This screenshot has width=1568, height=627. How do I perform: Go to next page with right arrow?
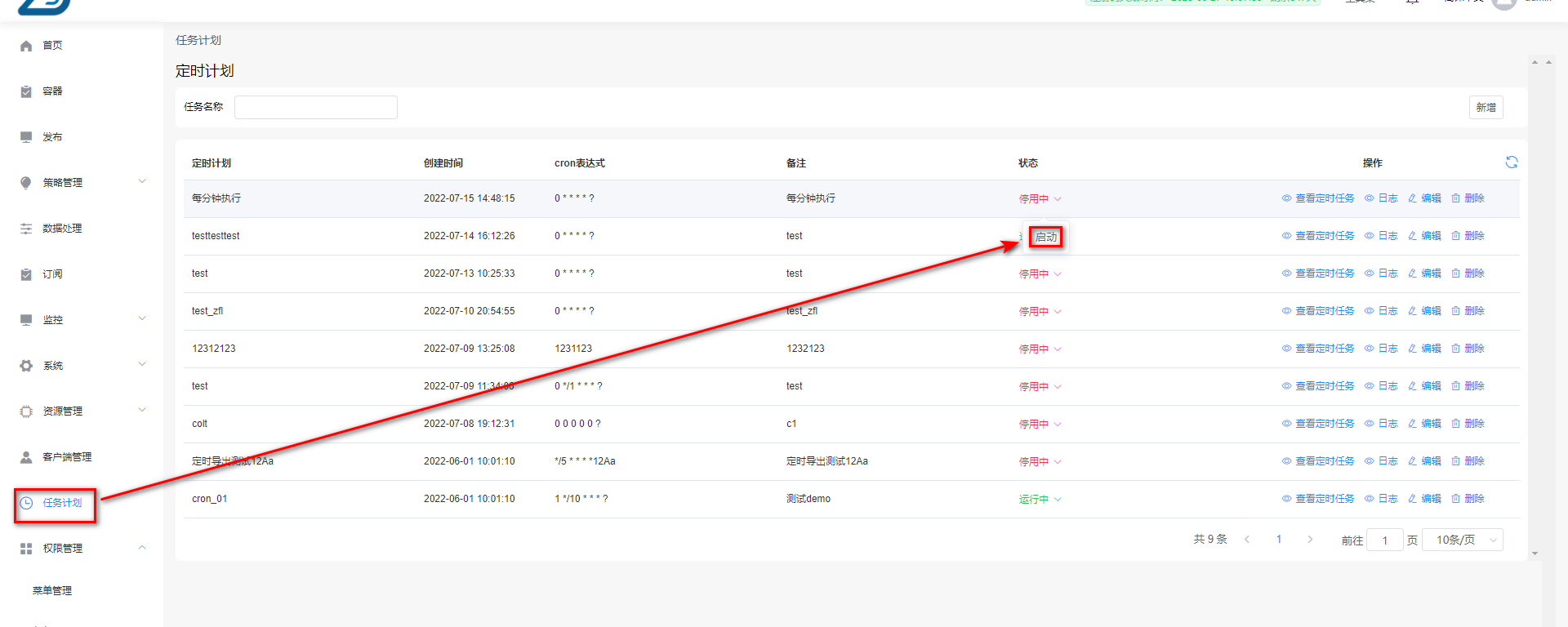pyautogui.click(x=1310, y=540)
